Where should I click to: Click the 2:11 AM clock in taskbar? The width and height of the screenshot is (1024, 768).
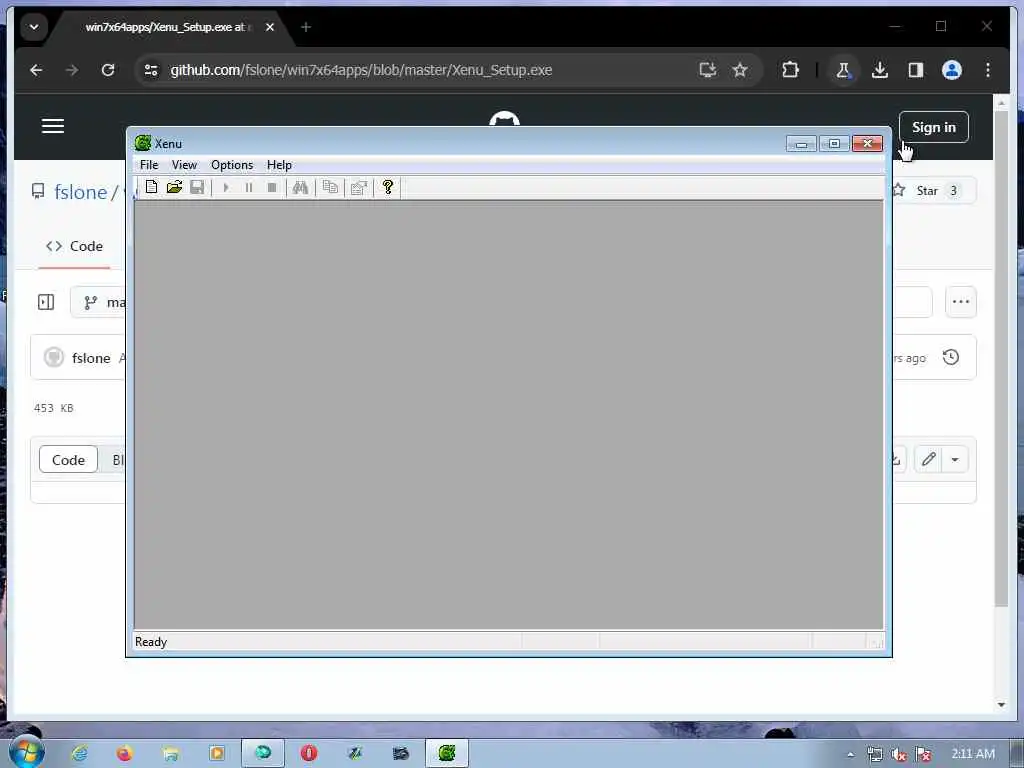972,754
